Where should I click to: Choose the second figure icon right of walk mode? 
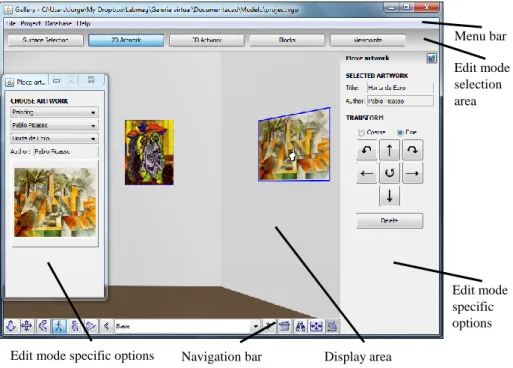[x=75, y=326]
